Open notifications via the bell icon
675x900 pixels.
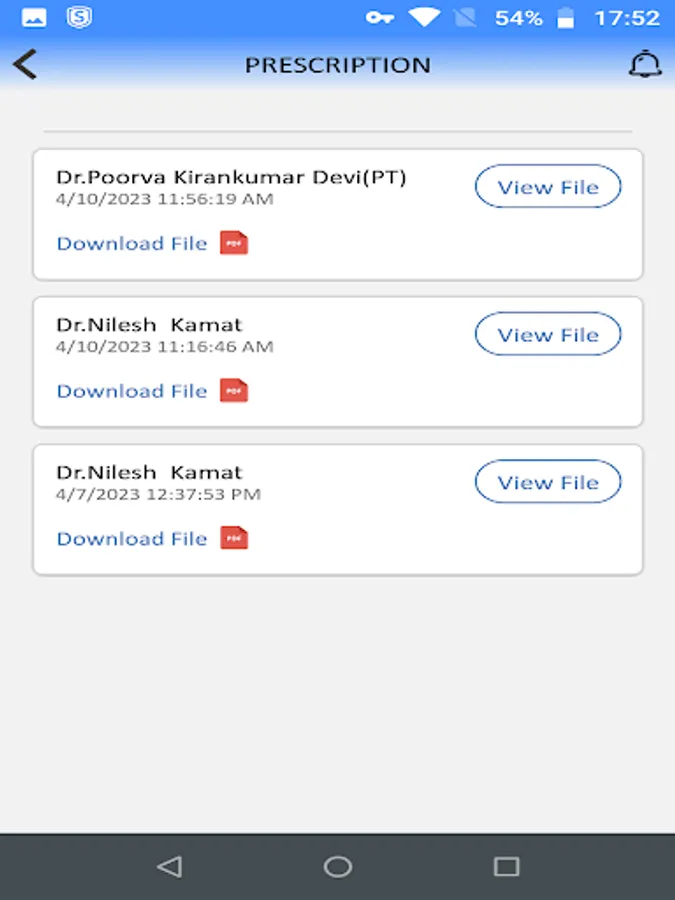645,64
